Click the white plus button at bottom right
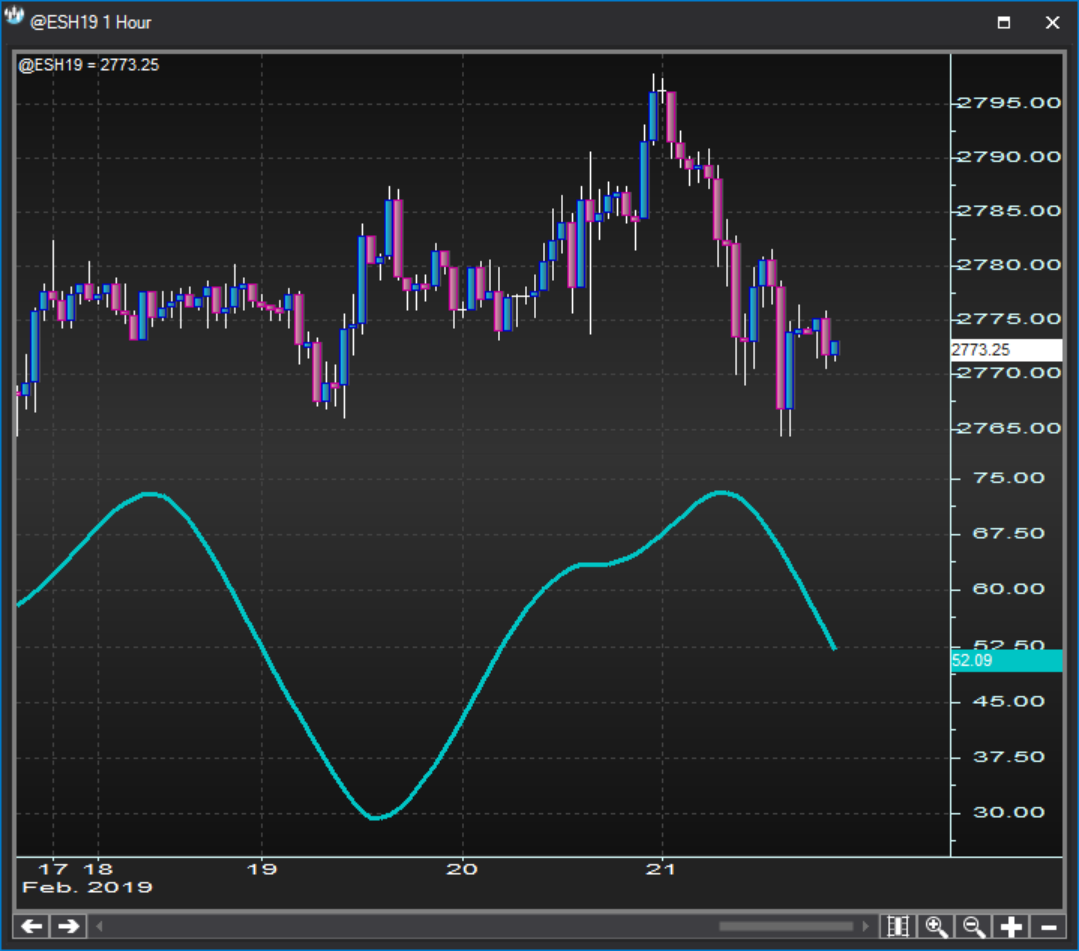 click(x=1012, y=926)
